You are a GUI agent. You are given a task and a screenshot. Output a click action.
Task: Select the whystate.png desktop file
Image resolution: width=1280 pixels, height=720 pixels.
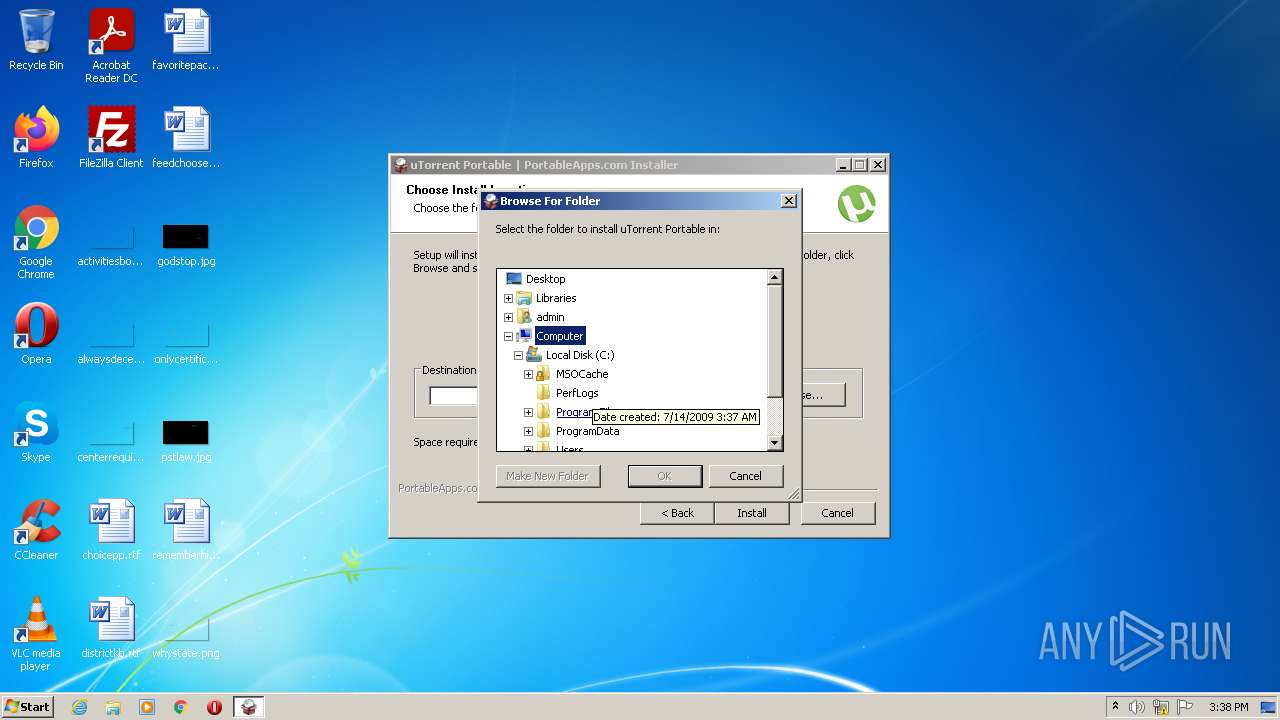tap(186, 638)
